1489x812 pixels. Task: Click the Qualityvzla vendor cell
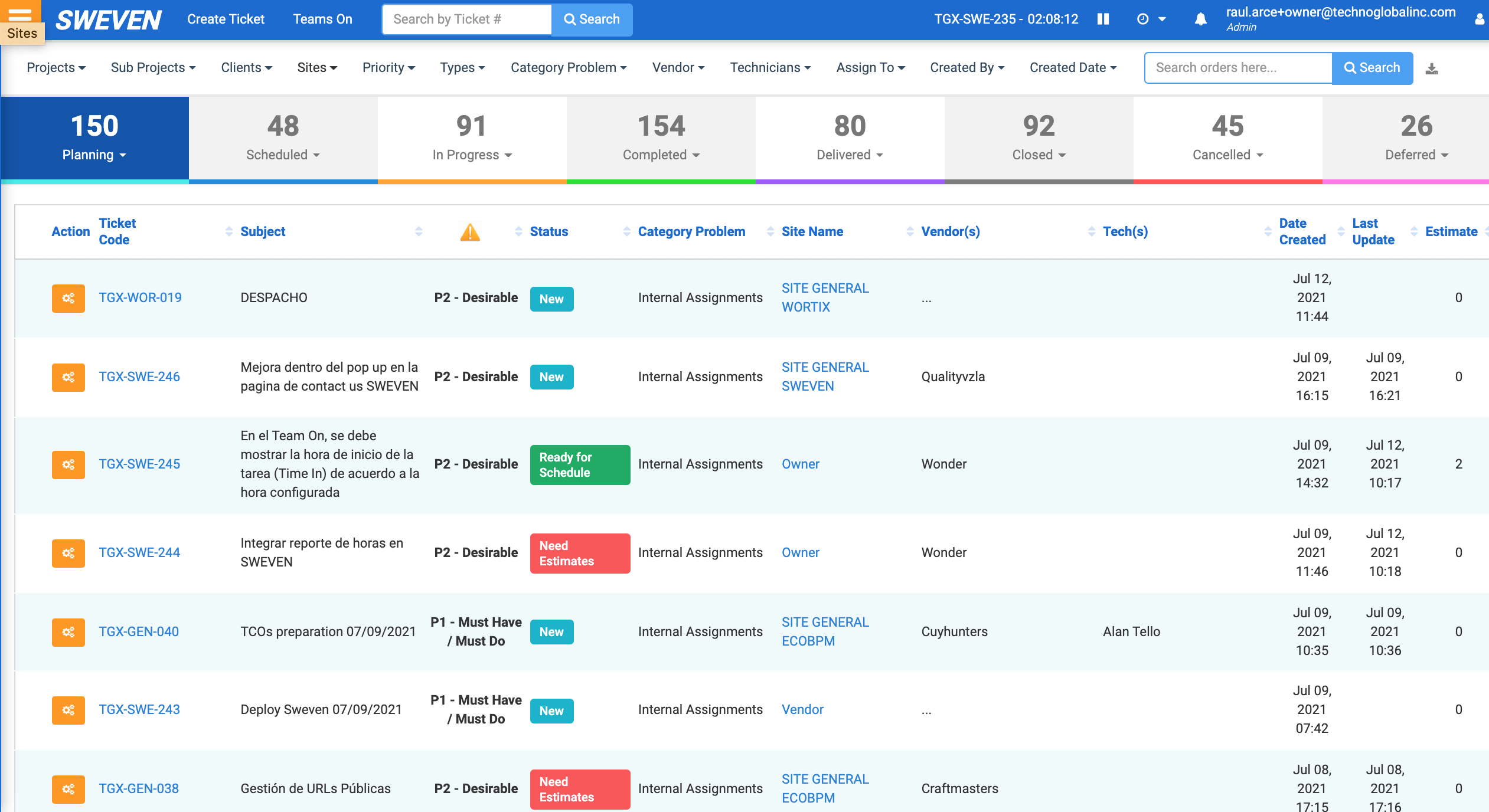tap(953, 377)
